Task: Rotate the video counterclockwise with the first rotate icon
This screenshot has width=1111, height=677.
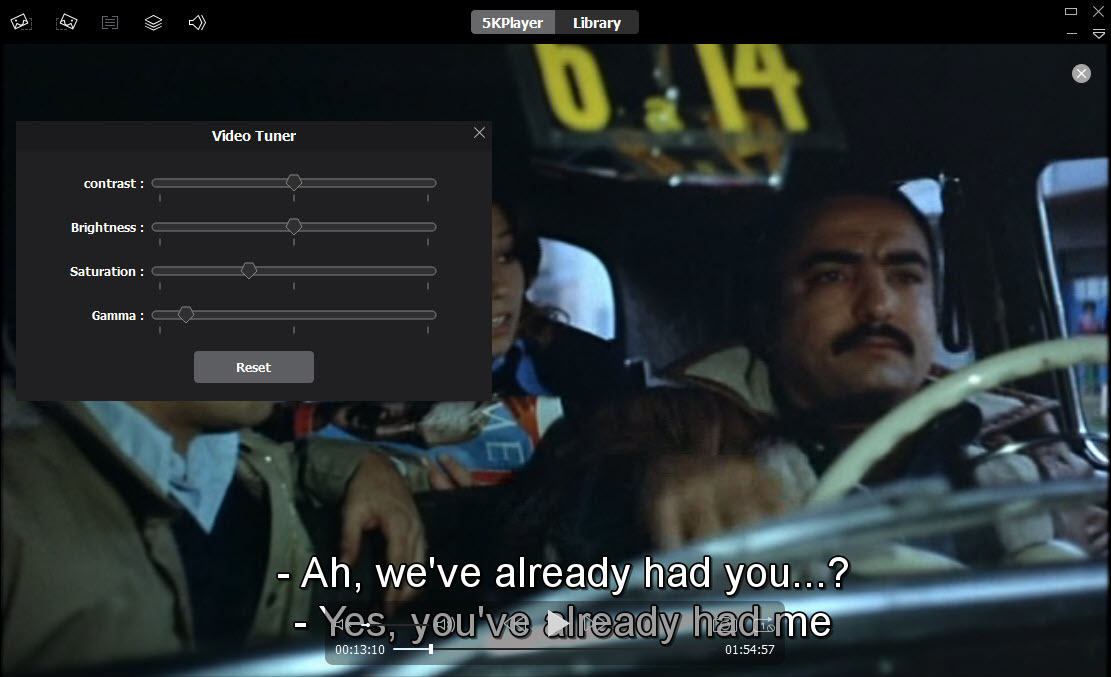Action: click(x=21, y=23)
